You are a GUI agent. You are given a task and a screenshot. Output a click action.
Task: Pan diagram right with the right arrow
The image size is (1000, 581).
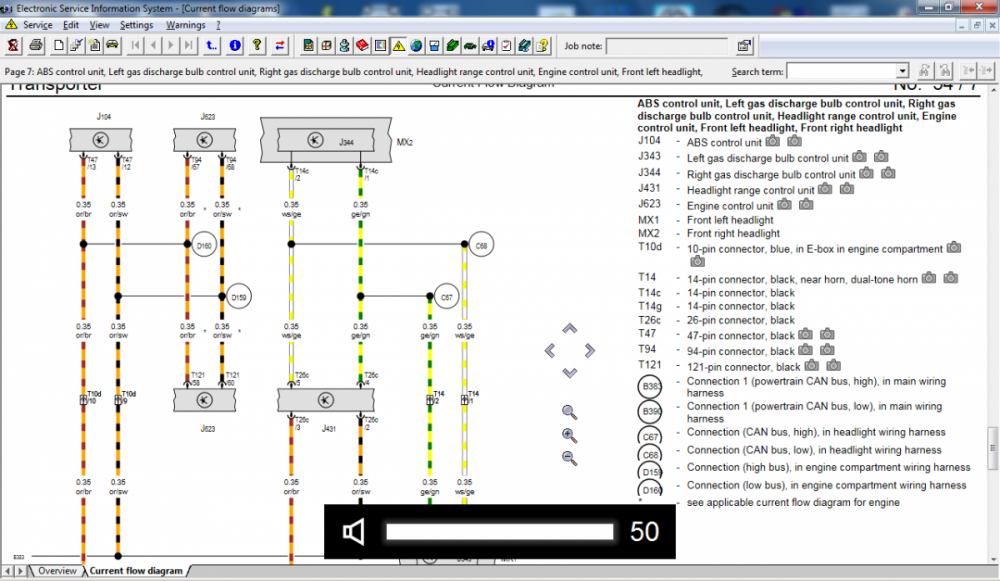[x=590, y=350]
